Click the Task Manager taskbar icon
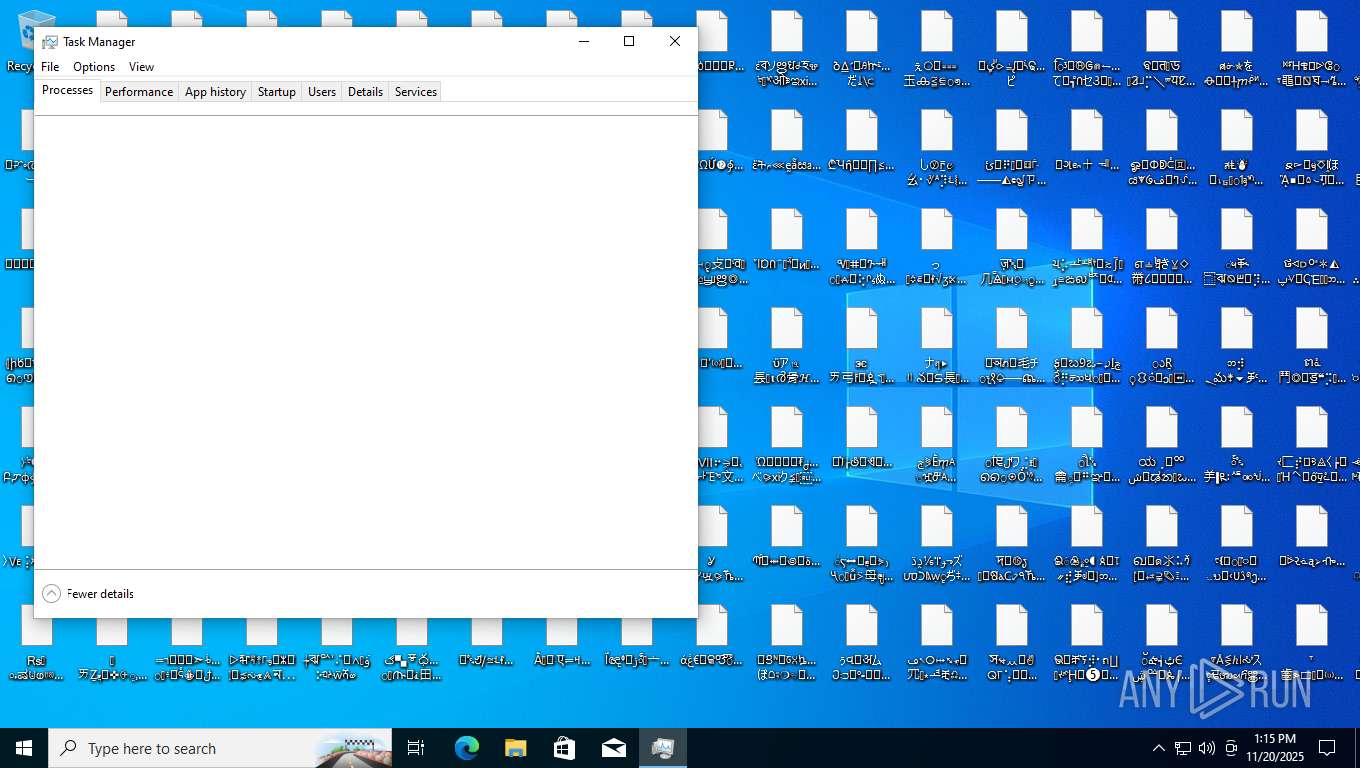The width and height of the screenshot is (1360, 768). tap(662, 748)
